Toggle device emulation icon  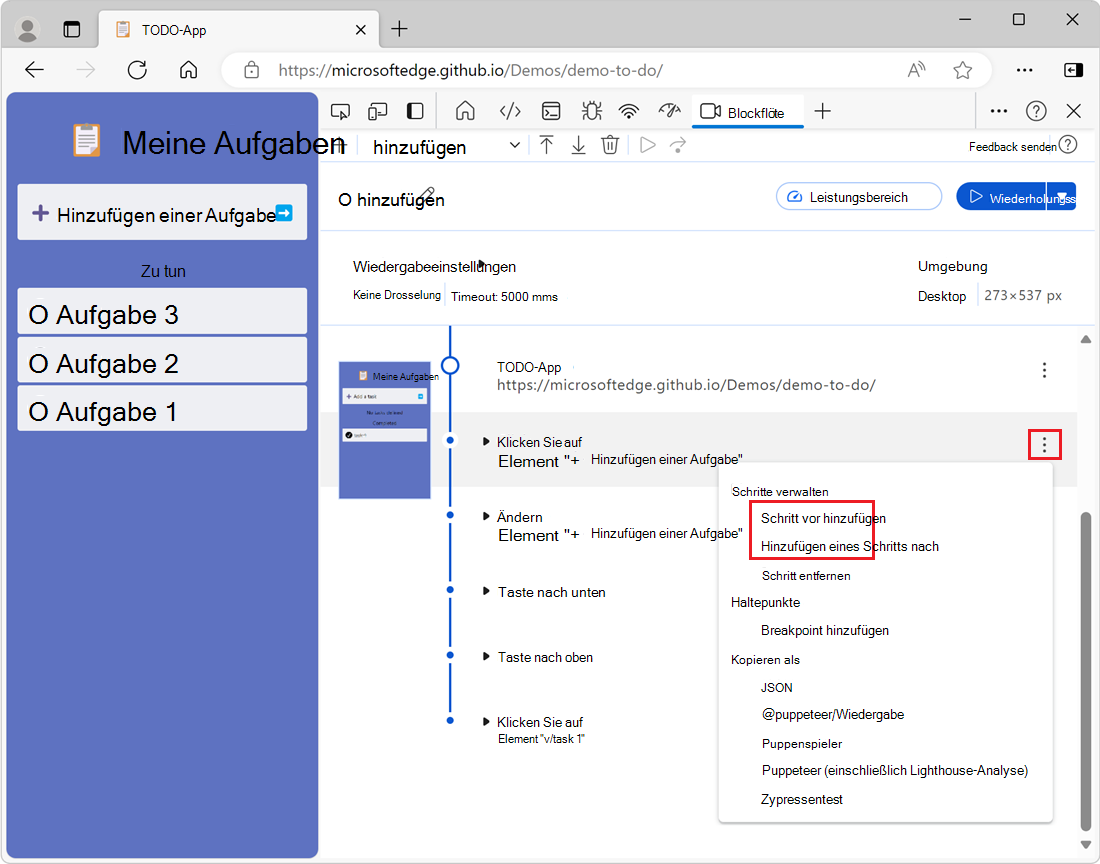tap(378, 111)
